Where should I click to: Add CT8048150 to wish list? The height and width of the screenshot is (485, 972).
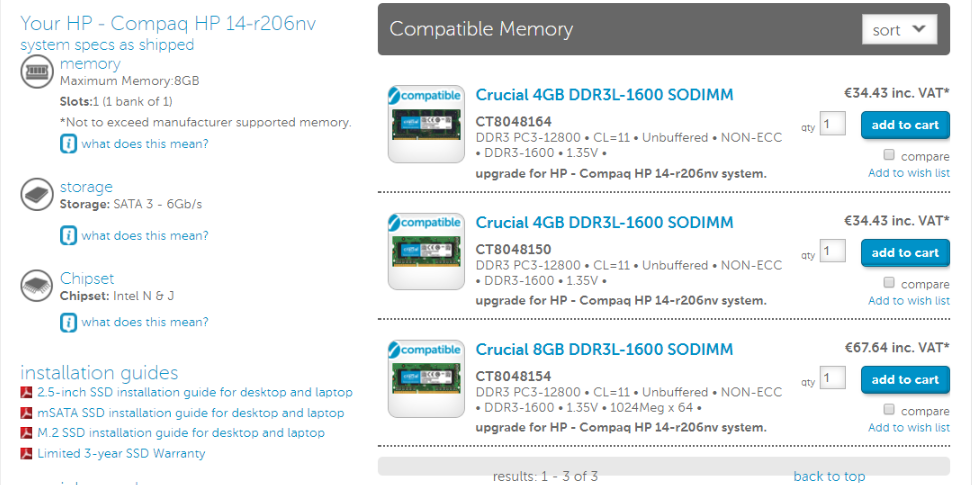pos(909,301)
